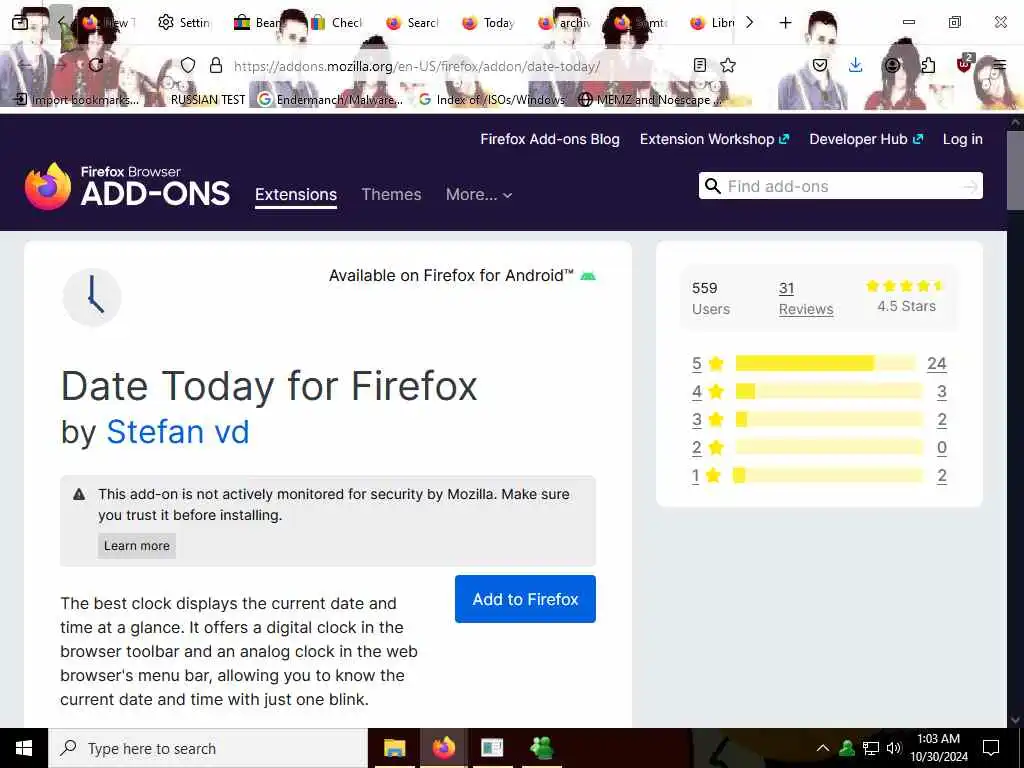Click Log in at top right
1024x768 pixels.
tap(963, 139)
